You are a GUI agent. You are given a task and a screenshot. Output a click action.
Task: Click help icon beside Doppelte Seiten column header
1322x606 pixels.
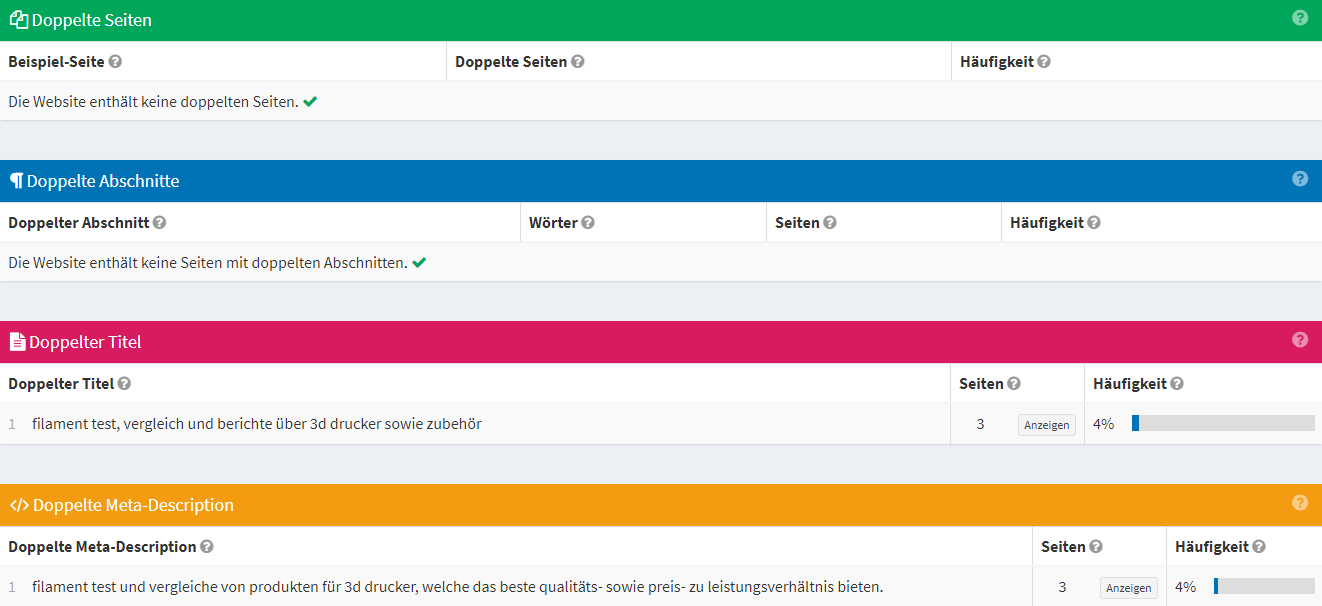[578, 62]
